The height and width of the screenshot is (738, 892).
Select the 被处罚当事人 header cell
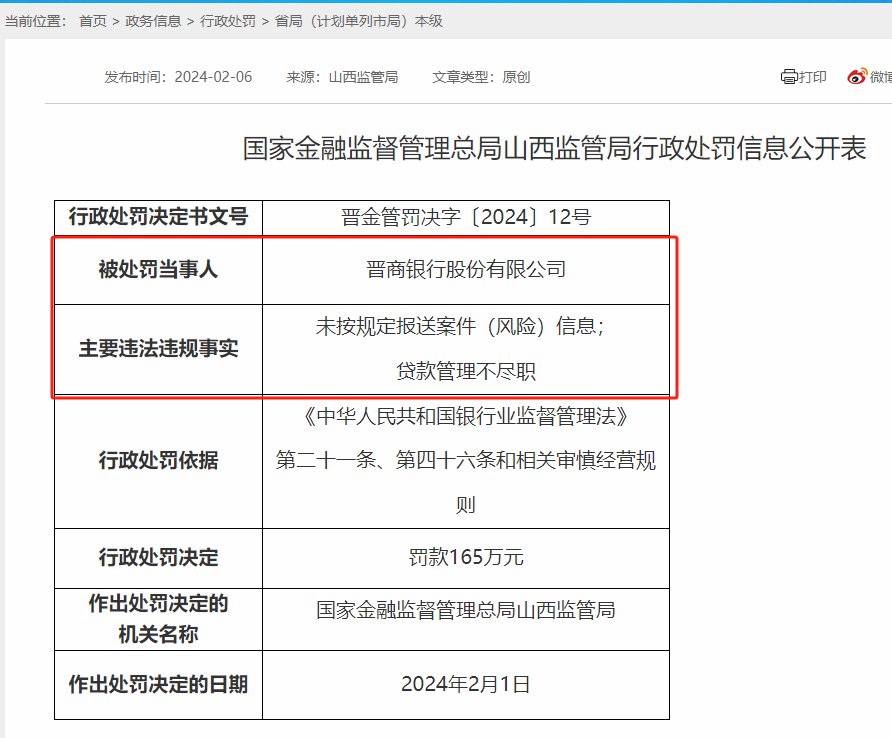[158, 270]
